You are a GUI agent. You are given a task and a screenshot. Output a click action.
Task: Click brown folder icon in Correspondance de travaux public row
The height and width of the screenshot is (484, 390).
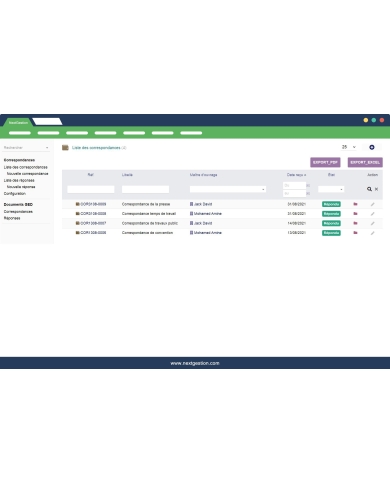pyautogui.click(x=78, y=223)
